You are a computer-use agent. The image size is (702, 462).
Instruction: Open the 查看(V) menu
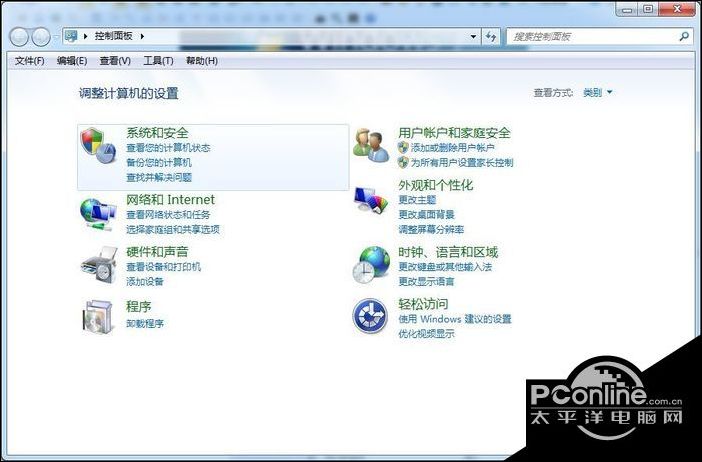(115, 61)
